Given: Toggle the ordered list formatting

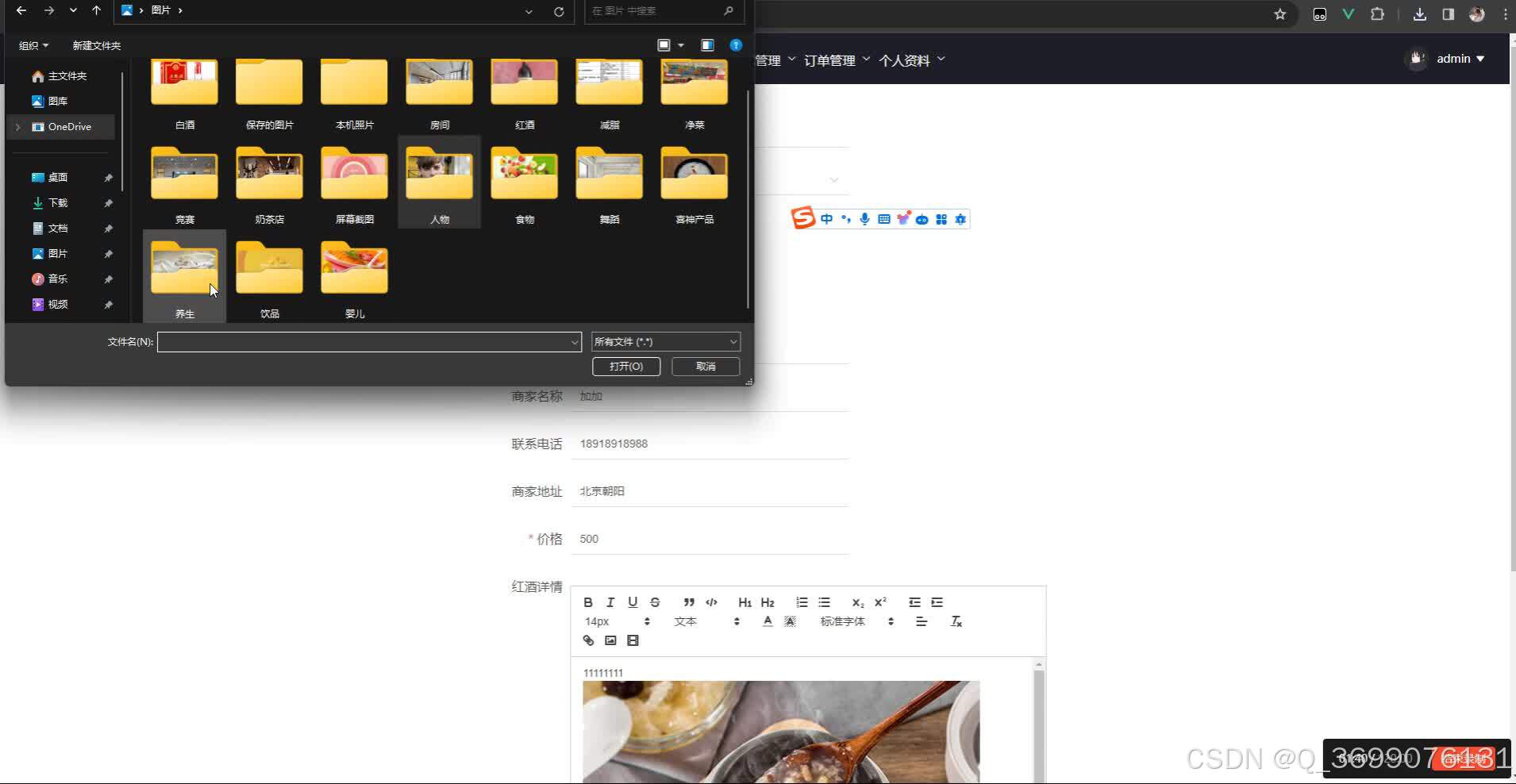Looking at the screenshot, I should coord(802,601).
